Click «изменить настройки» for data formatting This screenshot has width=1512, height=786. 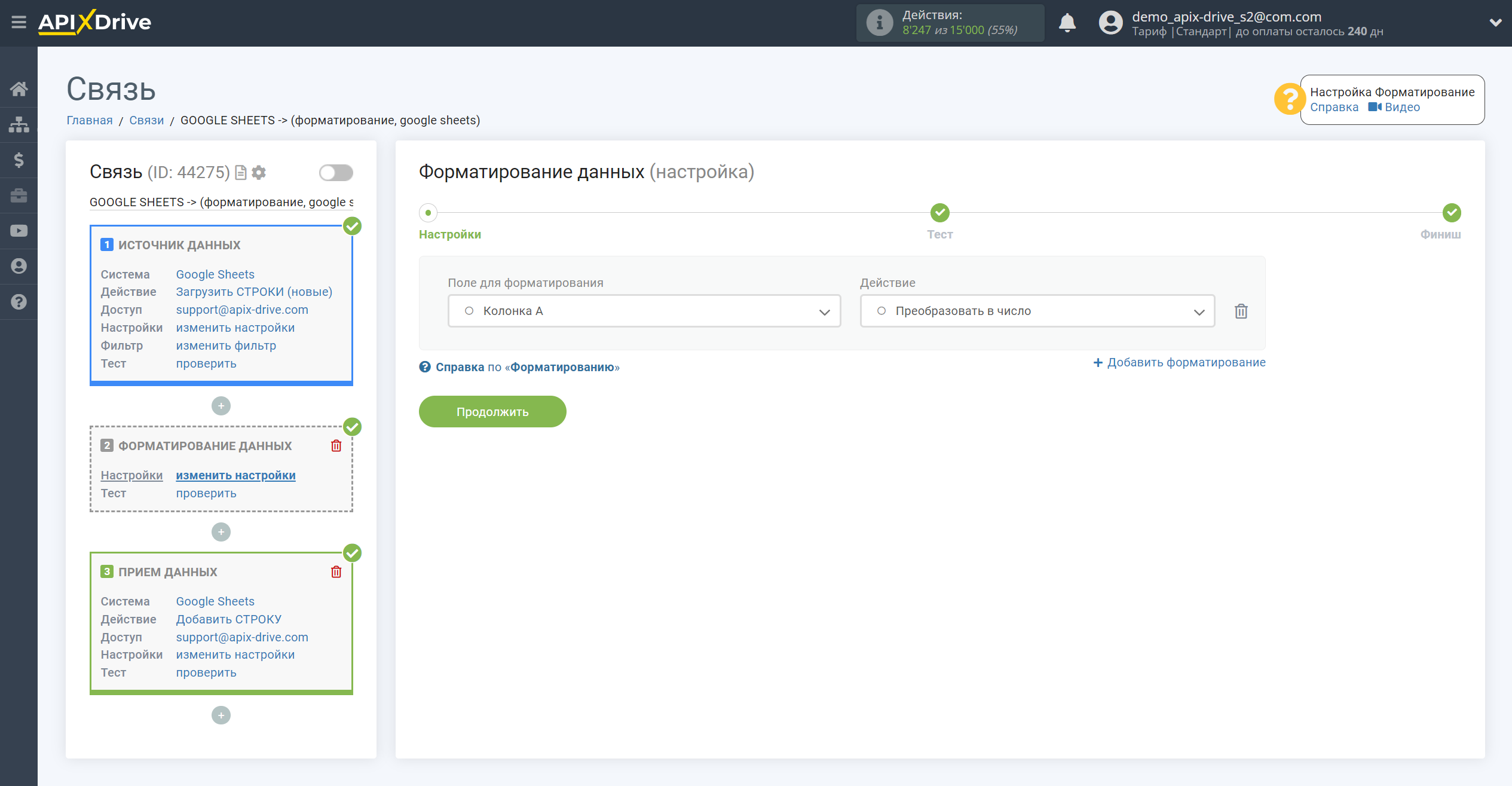point(235,475)
